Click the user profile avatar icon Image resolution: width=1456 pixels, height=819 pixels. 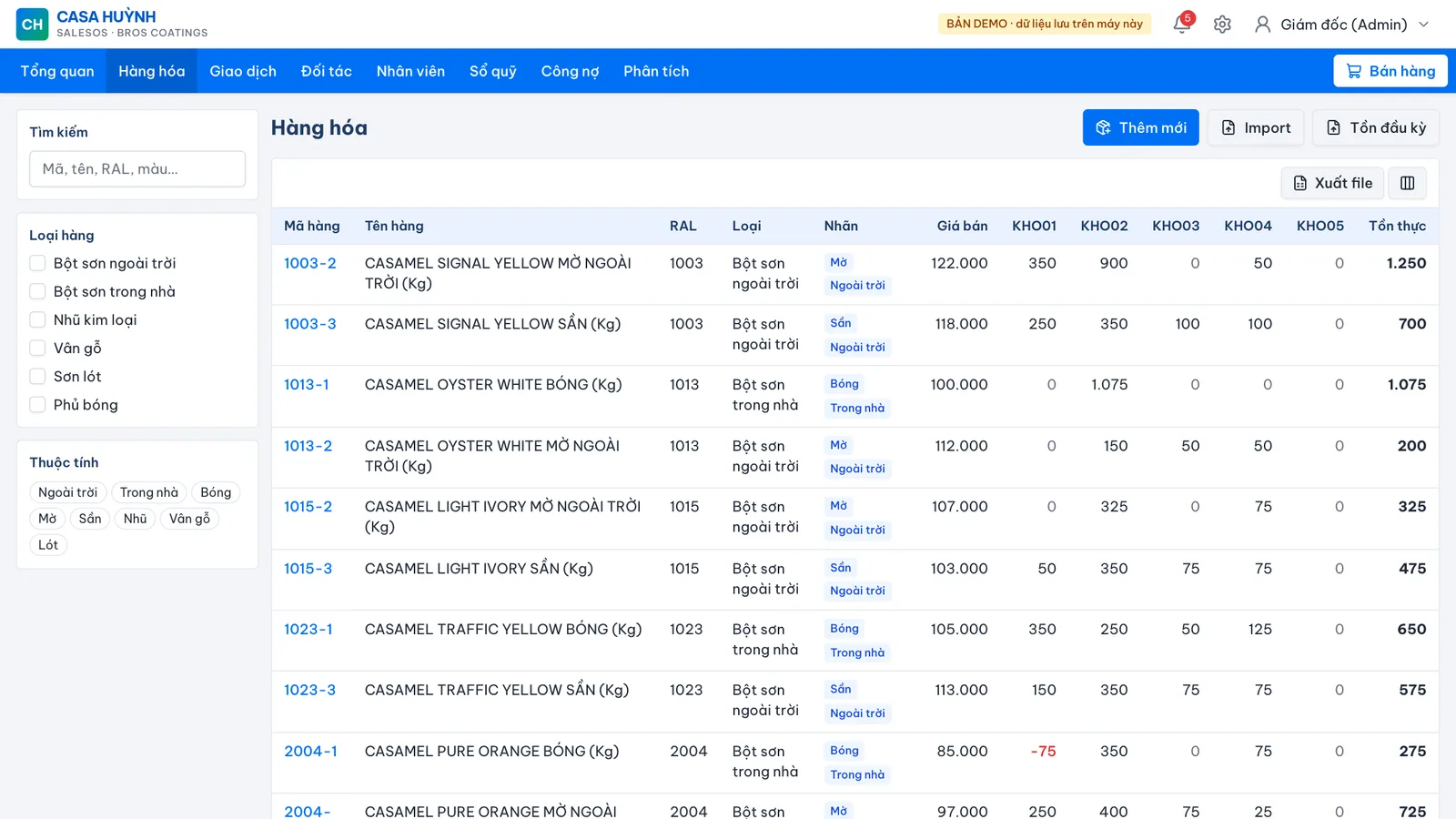tap(1262, 25)
